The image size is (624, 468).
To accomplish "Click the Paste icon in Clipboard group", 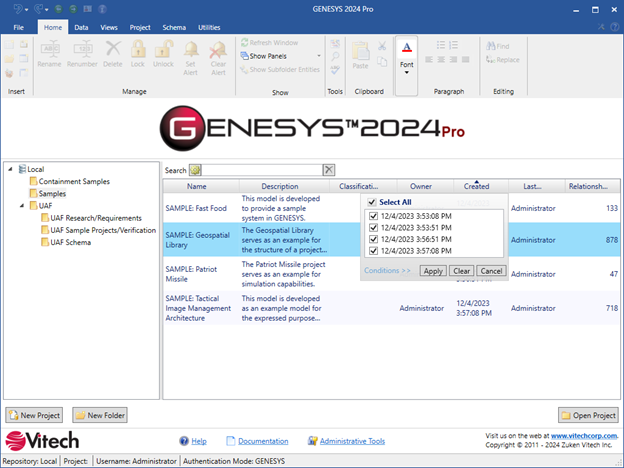I will (x=361, y=52).
